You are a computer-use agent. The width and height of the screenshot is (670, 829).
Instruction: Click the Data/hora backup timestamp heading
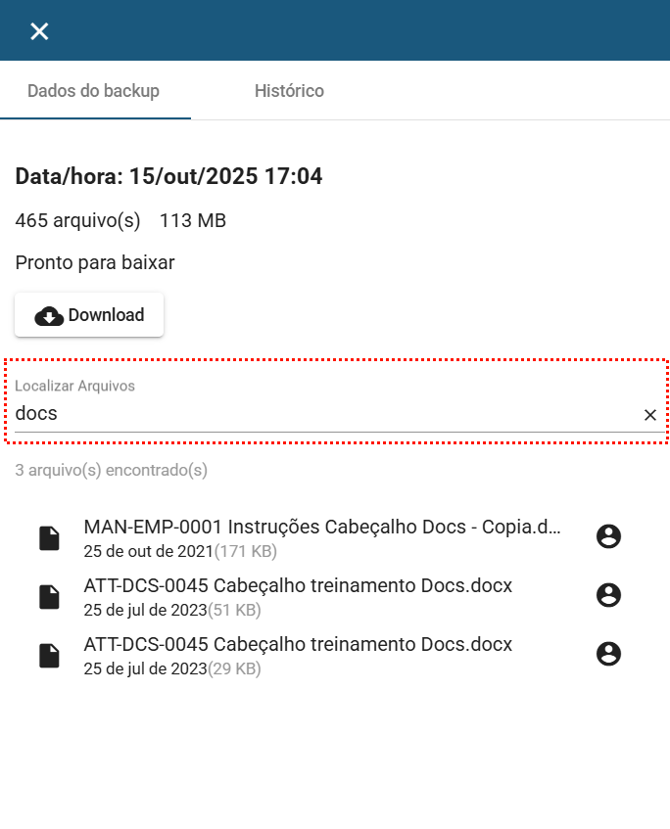169,177
